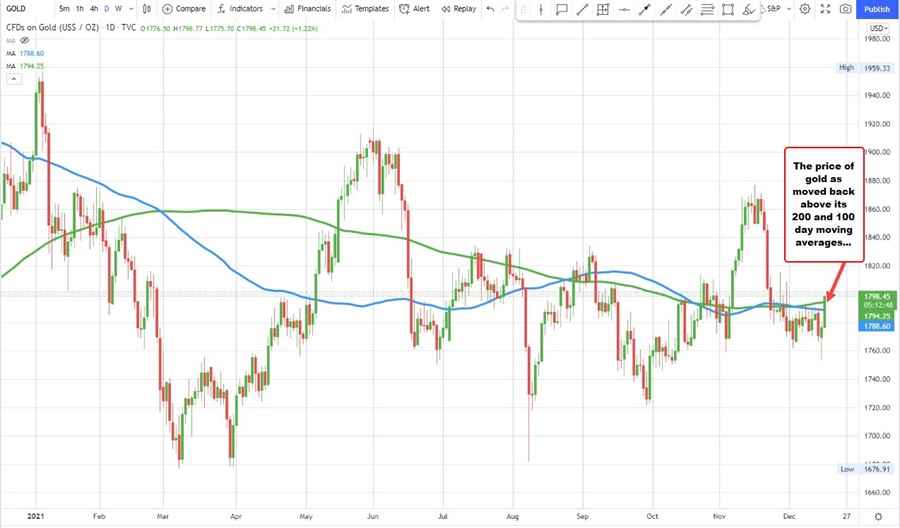Image resolution: width=900 pixels, height=528 pixels.
Task: Open the USD currency dropdown
Action: click(x=879, y=27)
